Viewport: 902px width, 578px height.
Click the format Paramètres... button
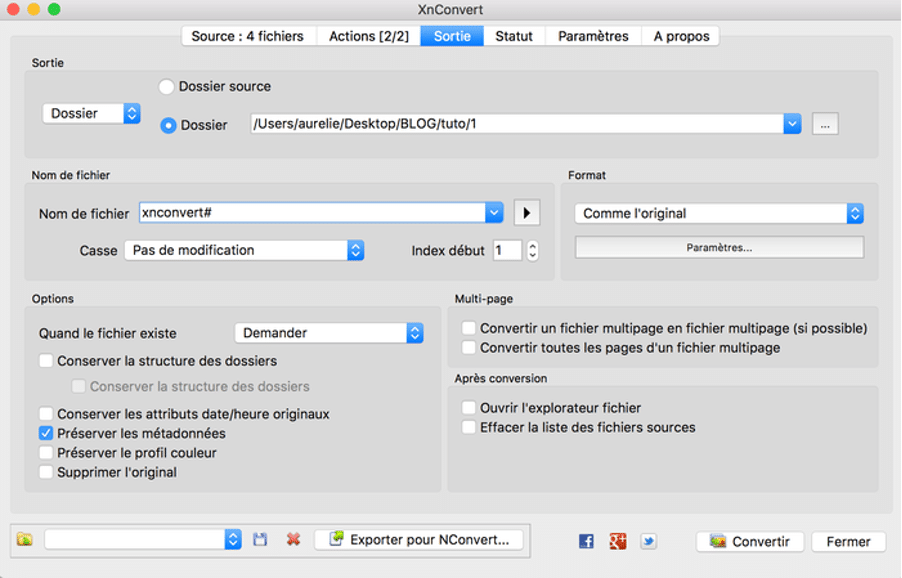pyautogui.click(x=719, y=248)
